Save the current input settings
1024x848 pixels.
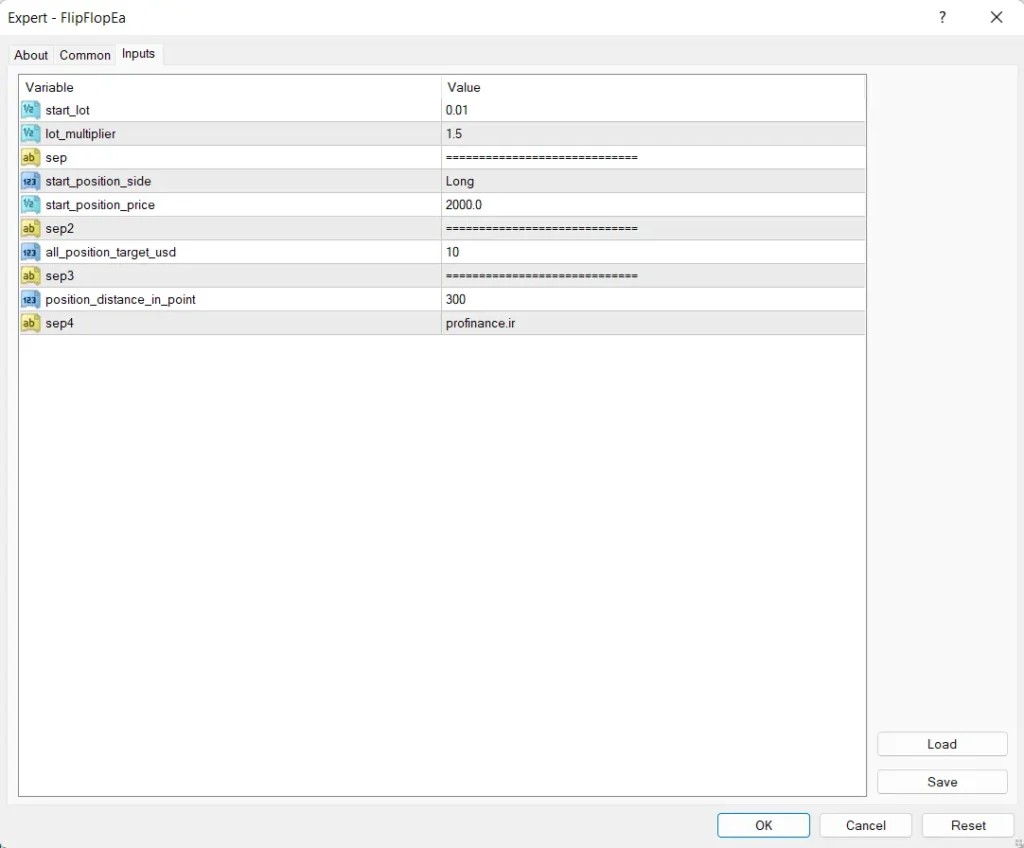942,782
